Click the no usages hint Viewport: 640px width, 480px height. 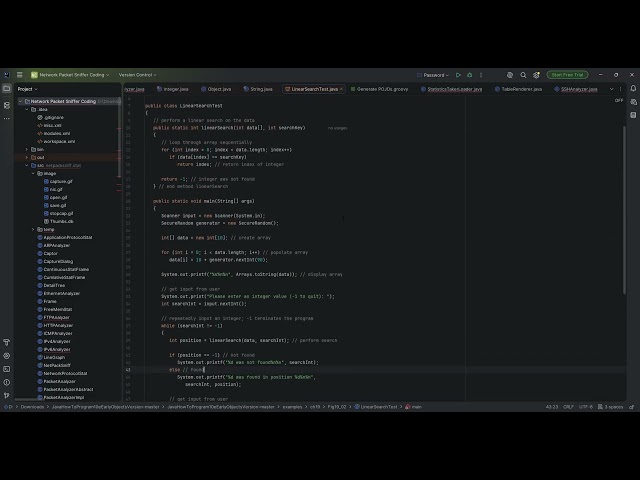(x=338, y=128)
